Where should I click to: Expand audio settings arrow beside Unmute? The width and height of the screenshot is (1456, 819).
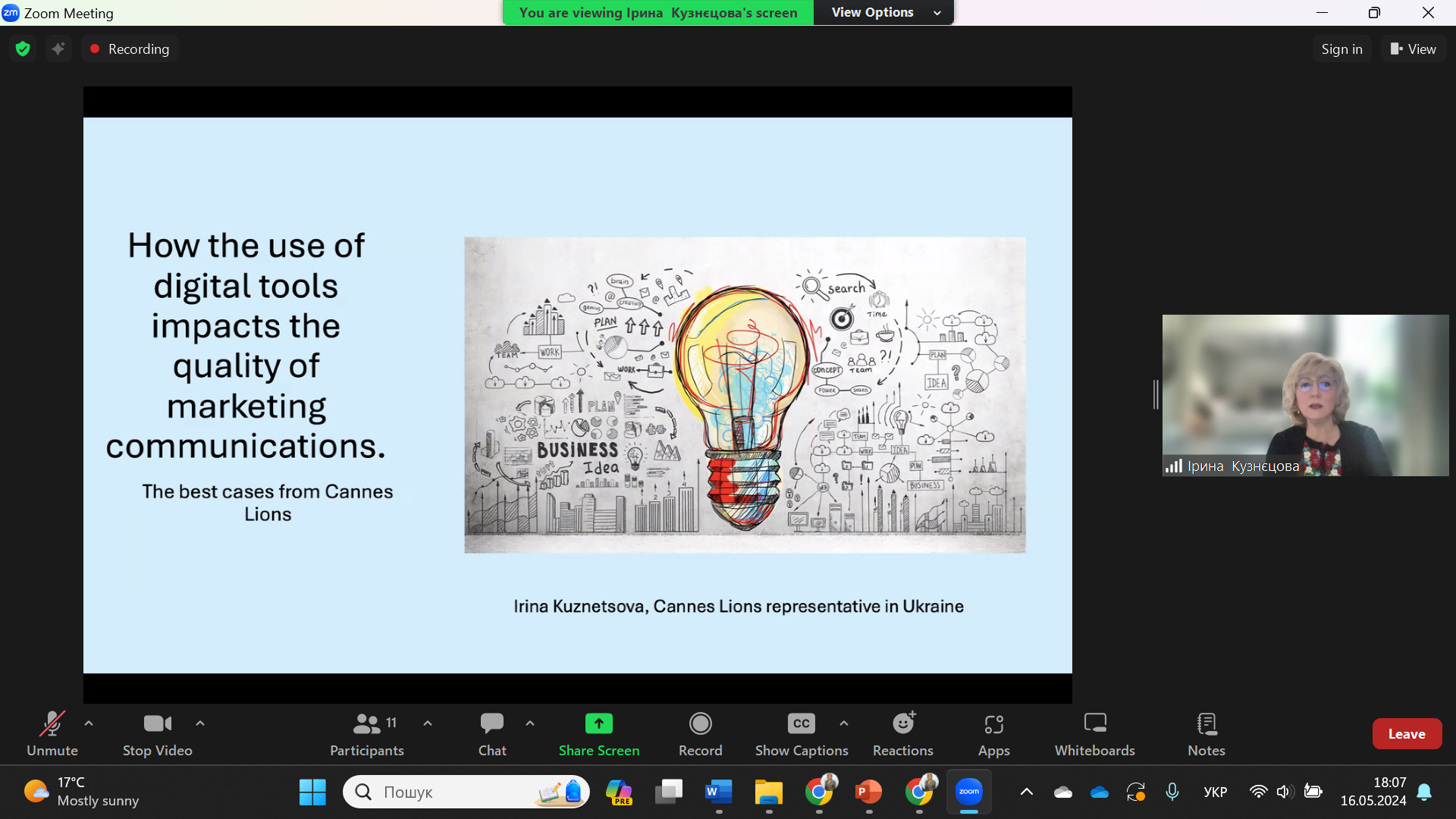pos(89,723)
